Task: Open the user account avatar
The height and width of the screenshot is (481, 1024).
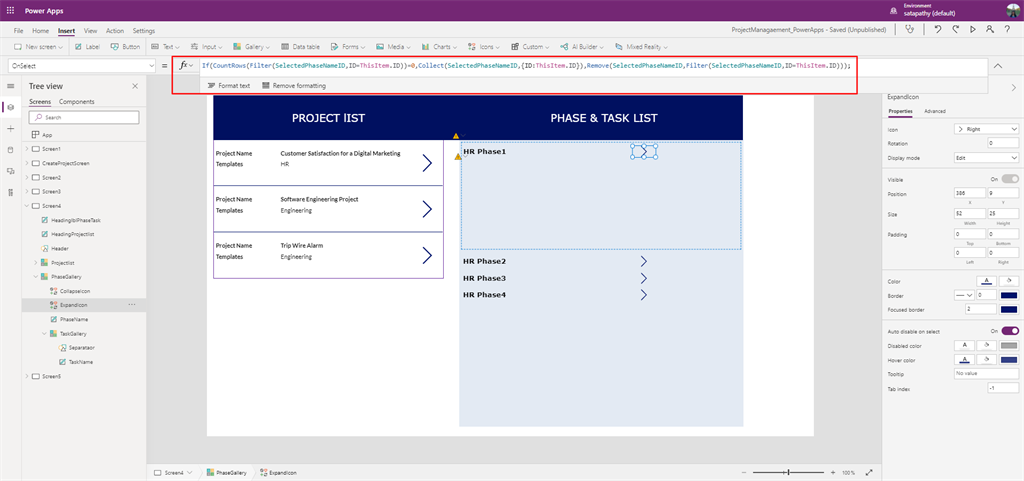Action: 1014,10
